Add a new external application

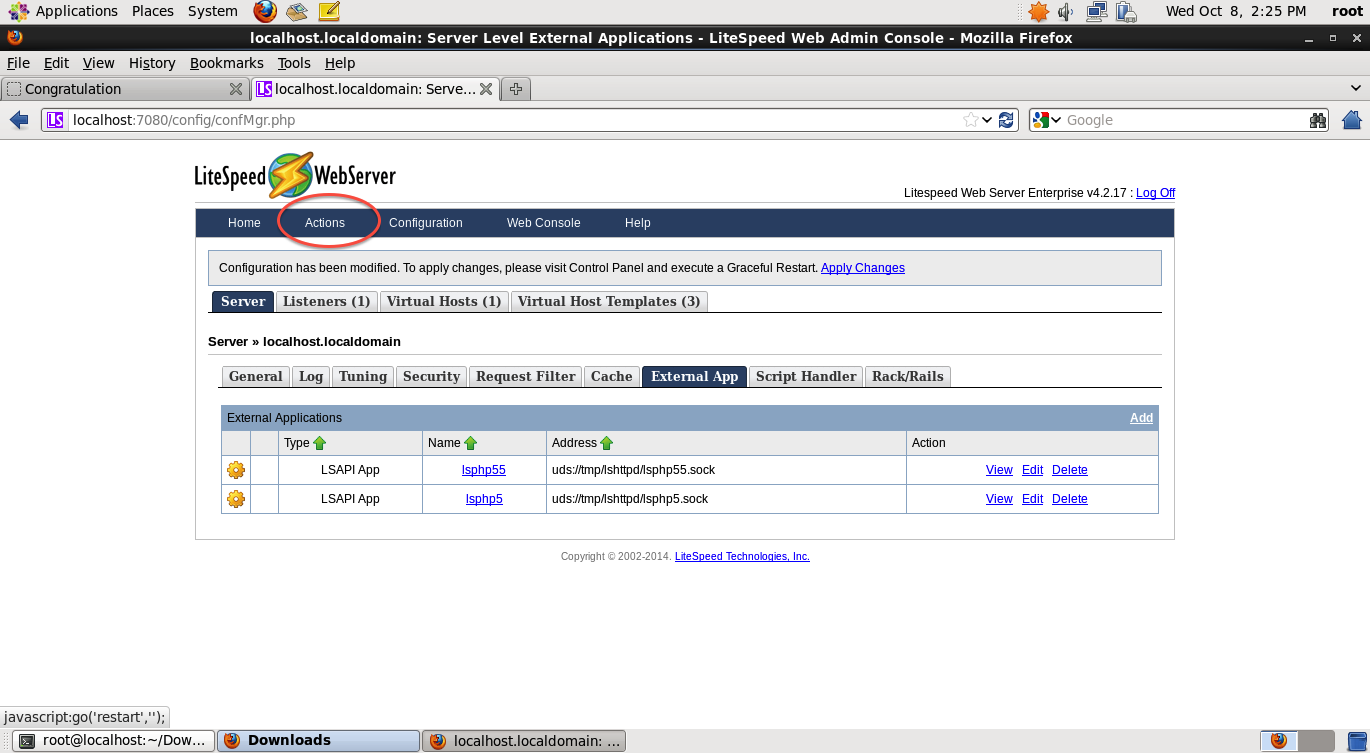pyautogui.click(x=1141, y=418)
